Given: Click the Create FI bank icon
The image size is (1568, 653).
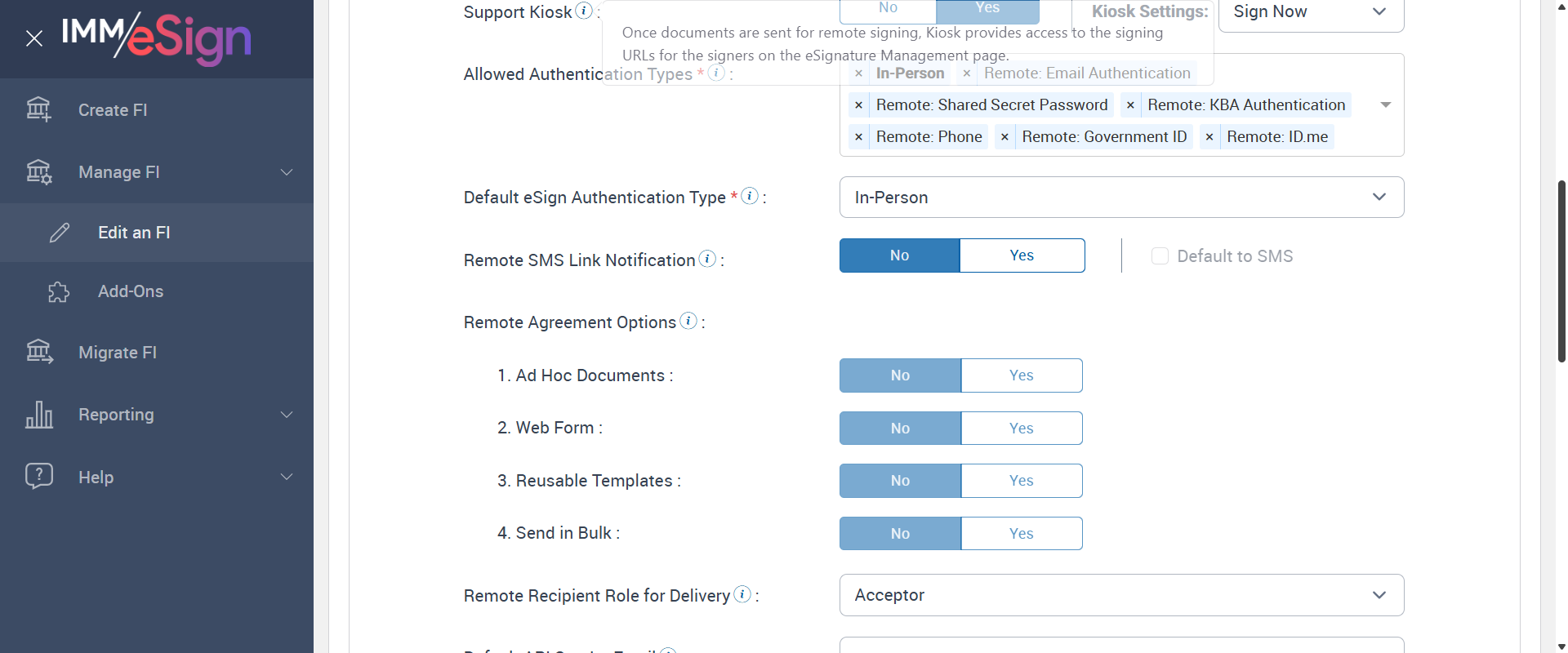Looking at the screenshot, I should tap(38, 109).
